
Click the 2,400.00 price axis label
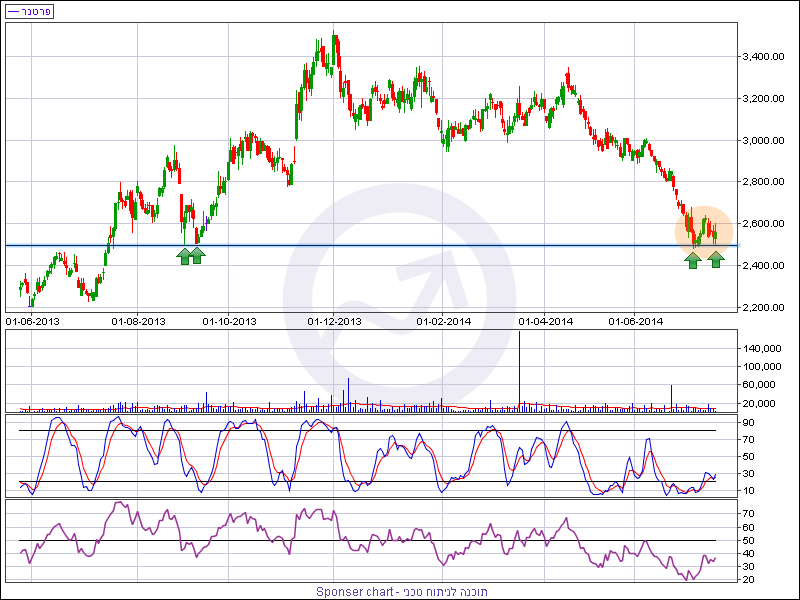click(763, 265)
